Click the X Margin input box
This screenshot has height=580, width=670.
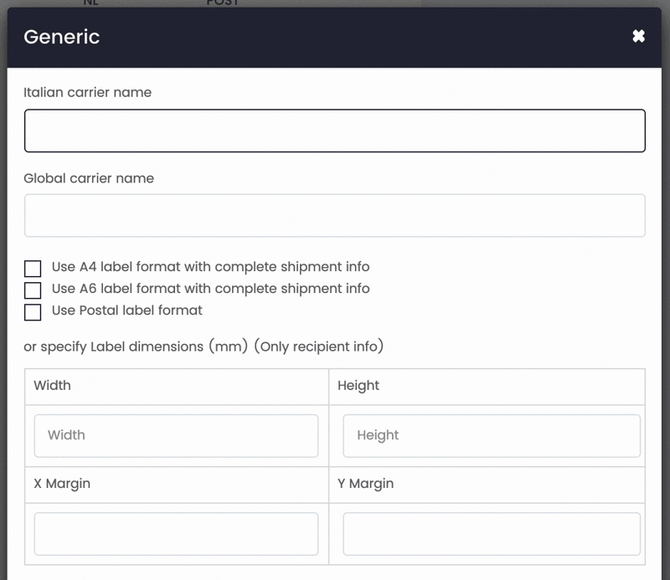(176, 534)
